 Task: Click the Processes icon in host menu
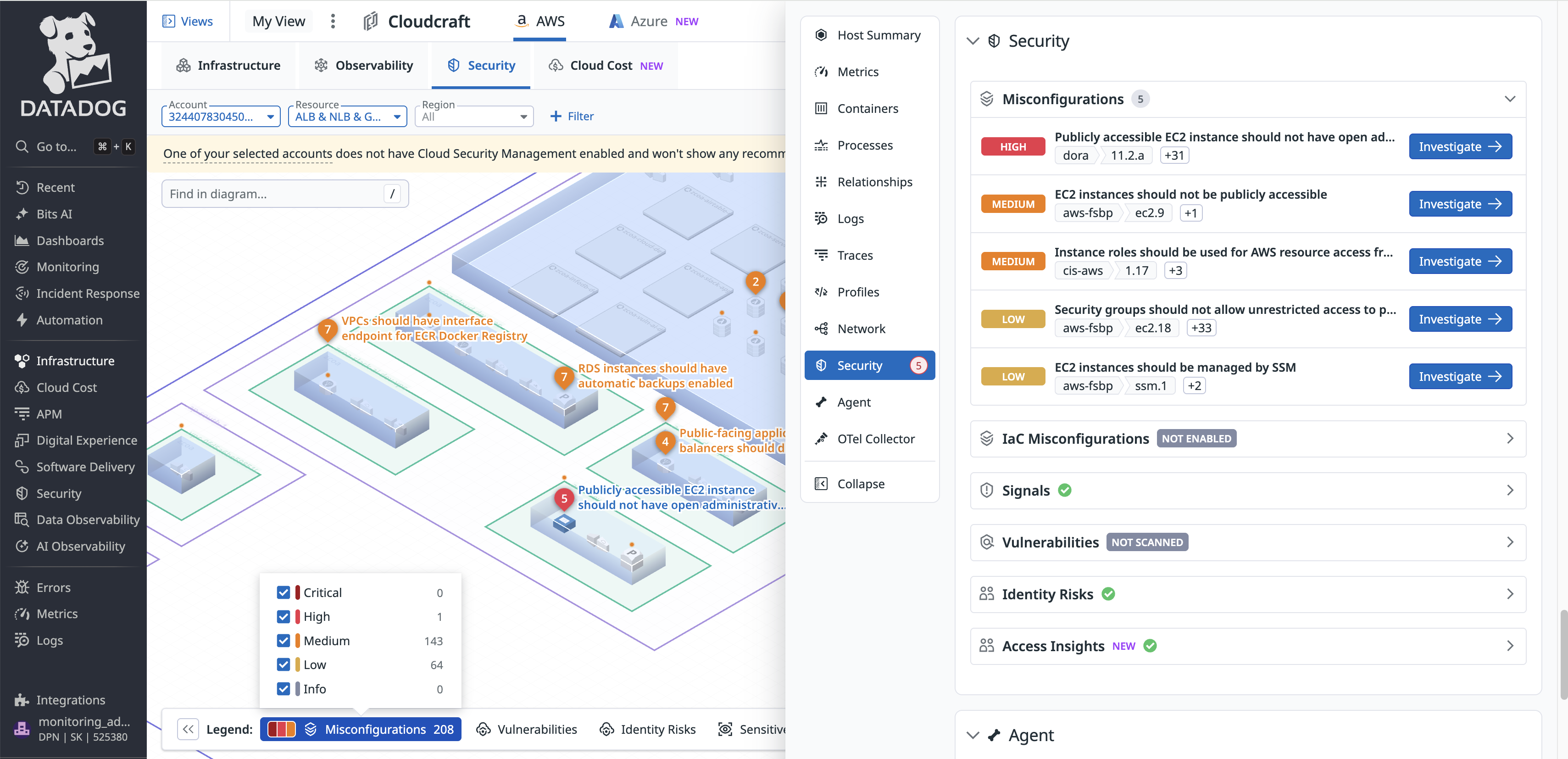tap(821, 145)
